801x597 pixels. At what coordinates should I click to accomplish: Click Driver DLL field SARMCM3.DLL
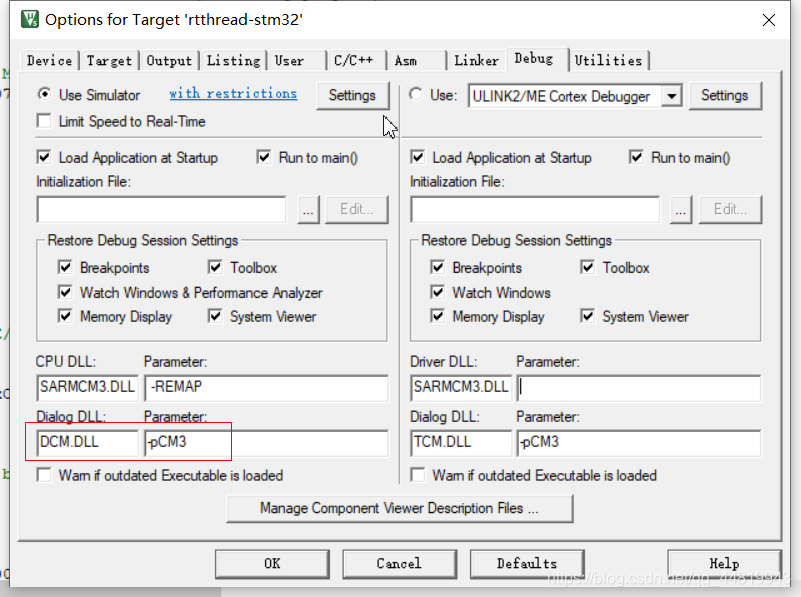click(x=461, y=388)
